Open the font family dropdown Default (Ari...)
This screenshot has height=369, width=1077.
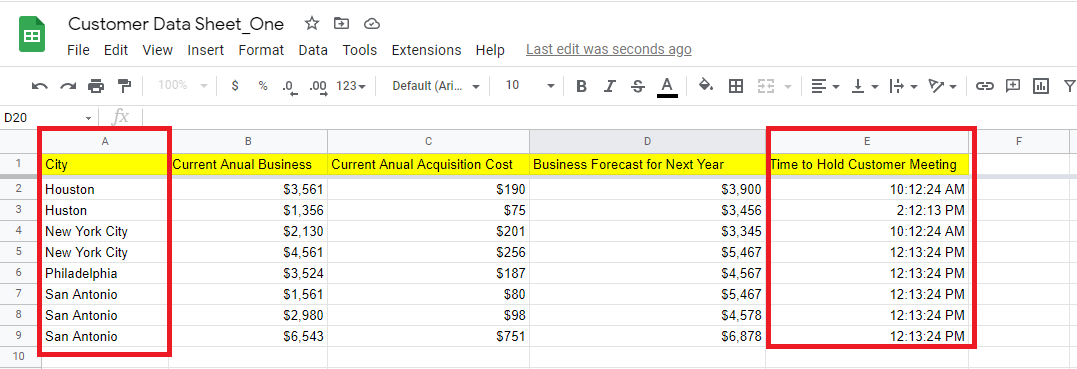[x=435, y=86]
